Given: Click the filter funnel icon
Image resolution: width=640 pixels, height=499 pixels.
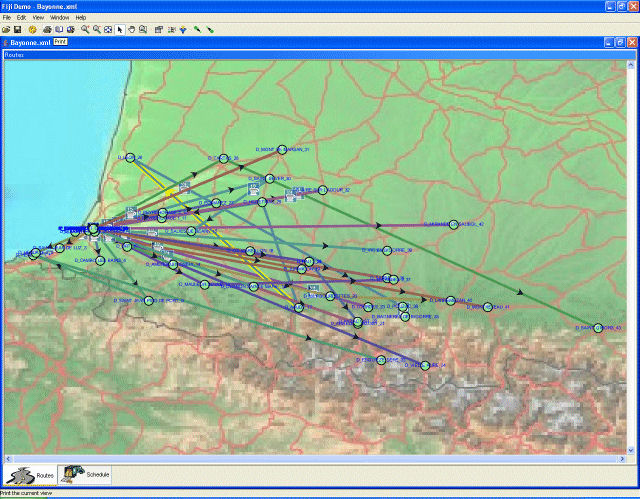Looking at the screenshot, I should click(184, 30).
